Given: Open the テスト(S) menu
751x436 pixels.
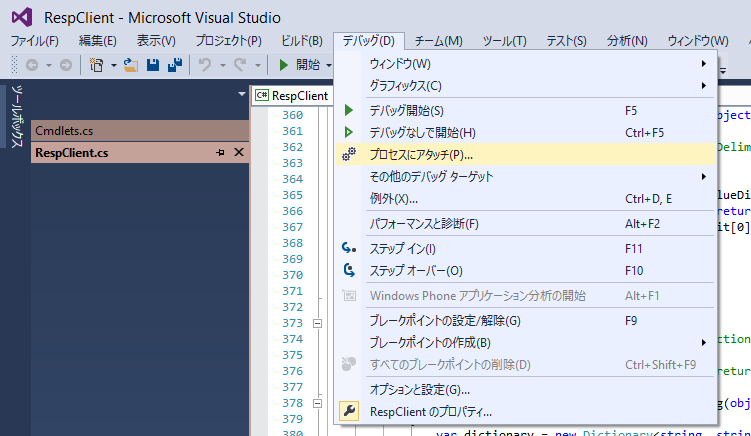Looking at the screenshot, I should click(567, 41).
